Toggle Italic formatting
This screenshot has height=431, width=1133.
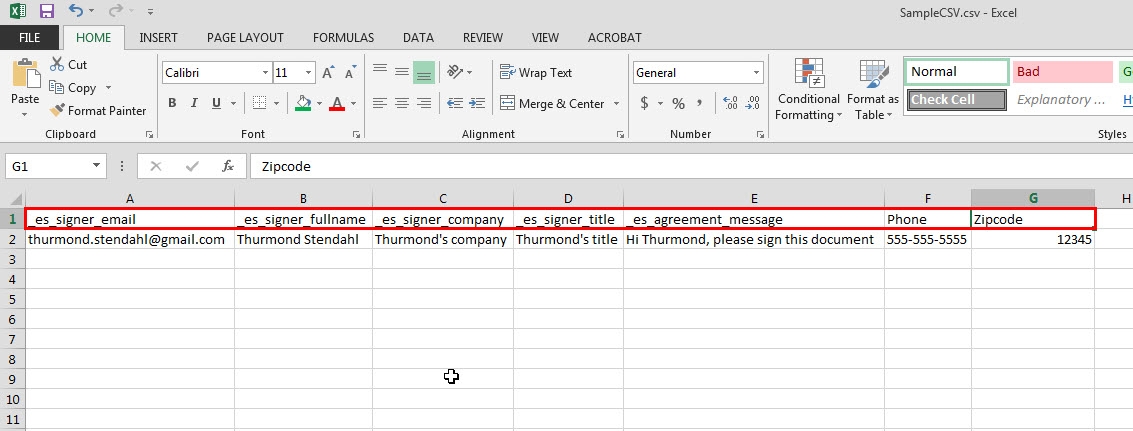coord(194,103)
